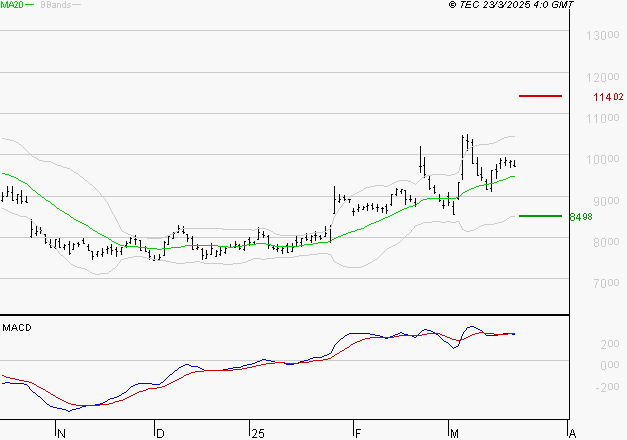Screen dimensions: 627x440
Task: Click the F month axis label
Action: (x=358, y=434)
